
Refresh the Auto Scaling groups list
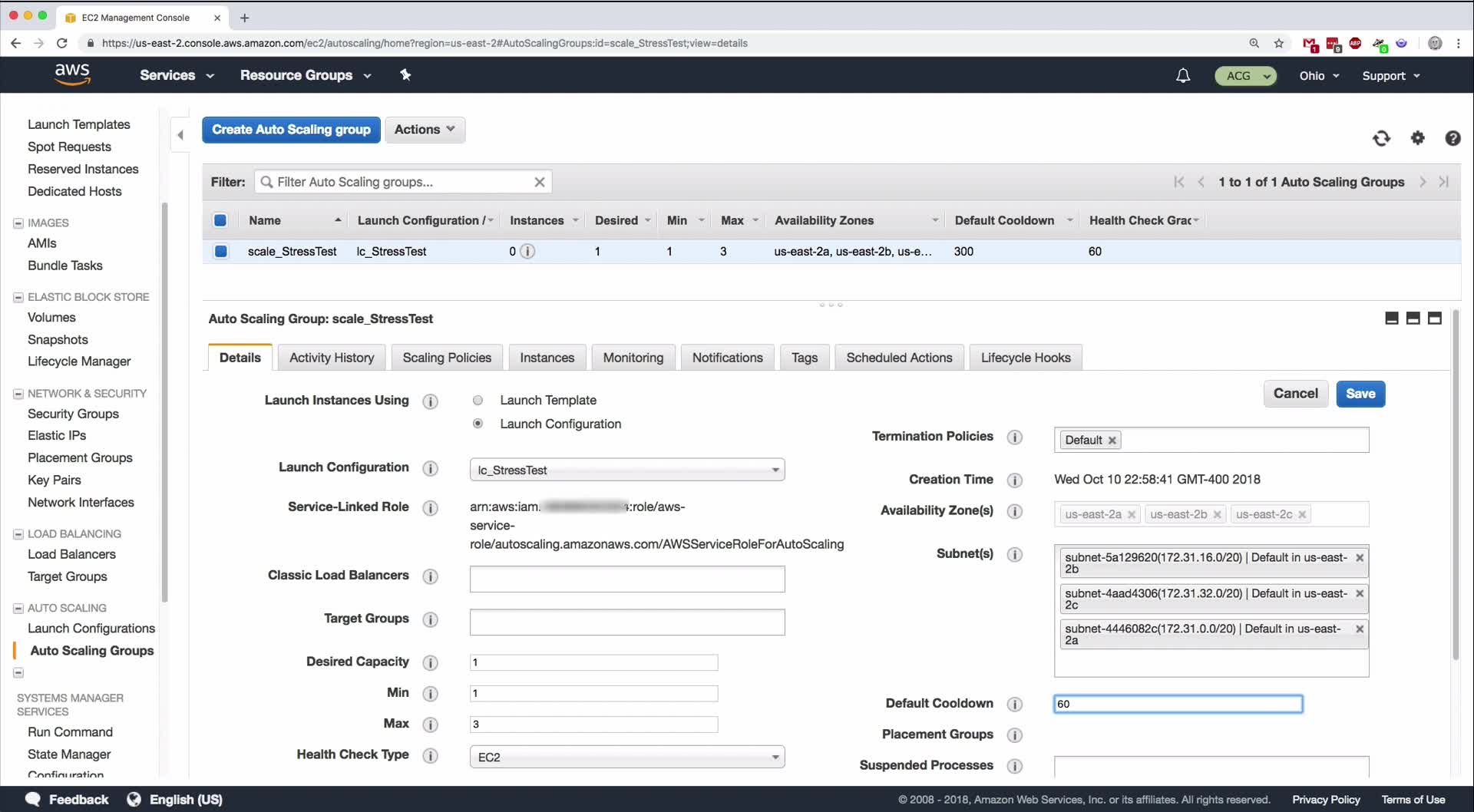1381,138
